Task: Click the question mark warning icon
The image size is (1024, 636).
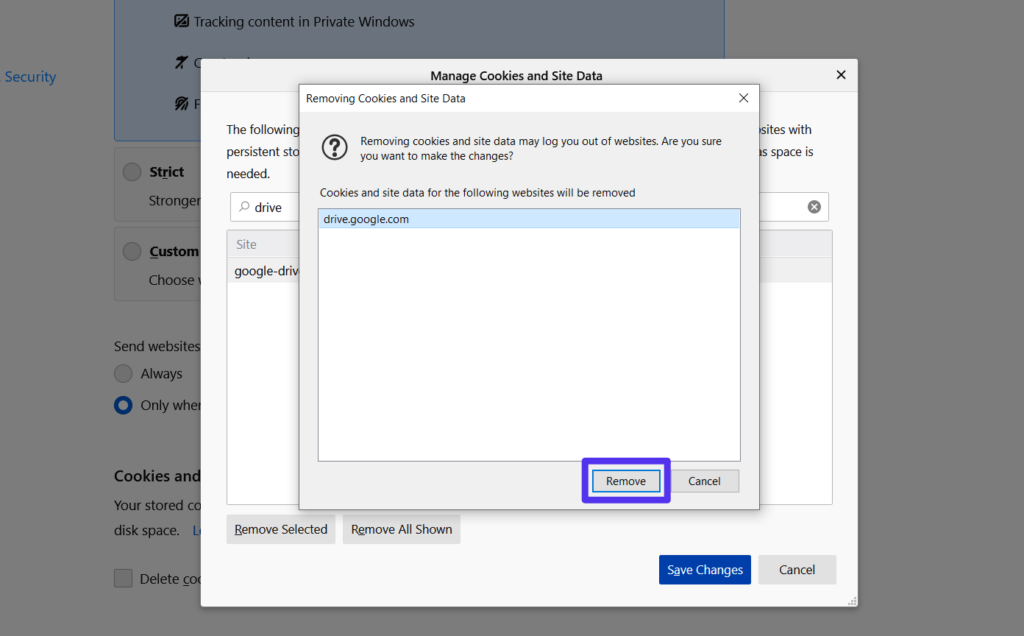Action: pyautogui.click(x=335, y=148)
